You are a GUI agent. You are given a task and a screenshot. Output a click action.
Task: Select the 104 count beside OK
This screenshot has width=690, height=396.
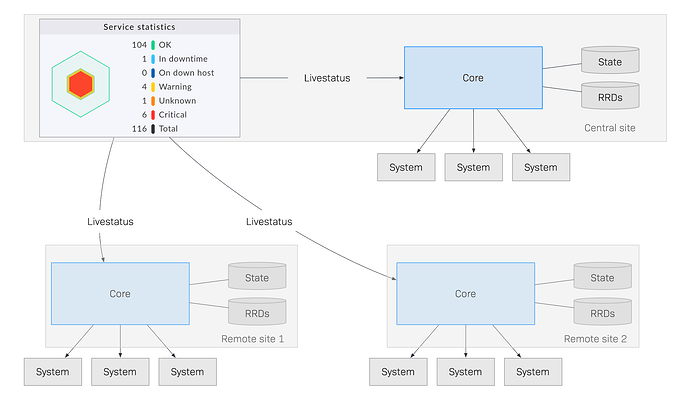coord(139,45)
